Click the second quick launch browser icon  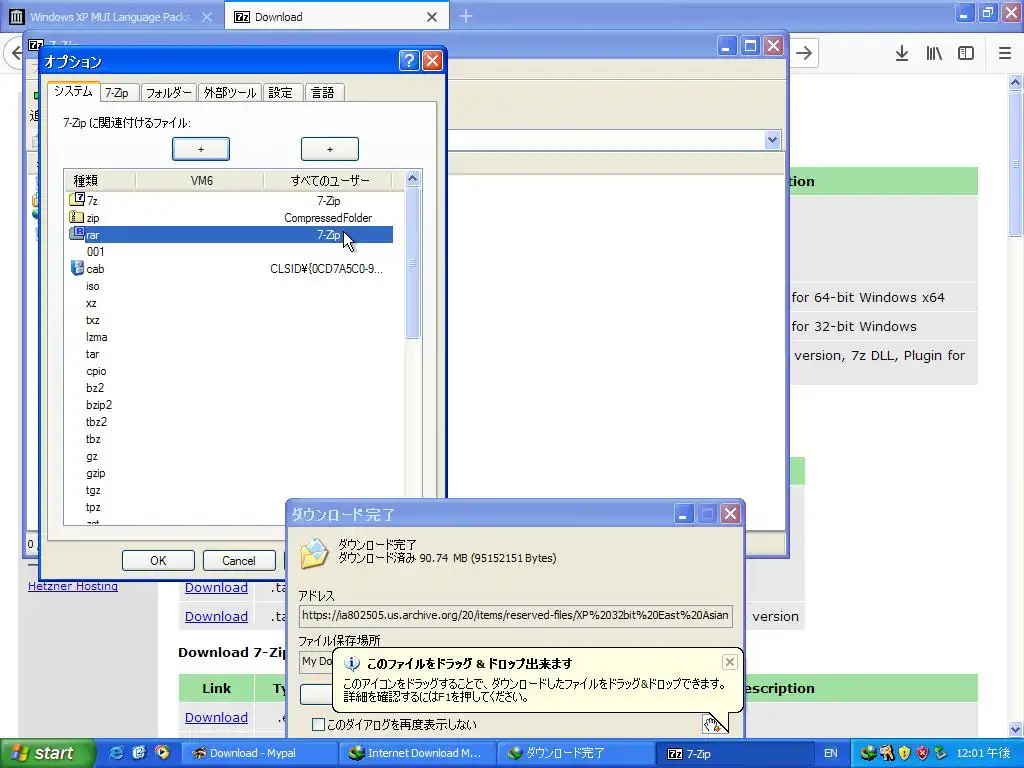(139, 753)
